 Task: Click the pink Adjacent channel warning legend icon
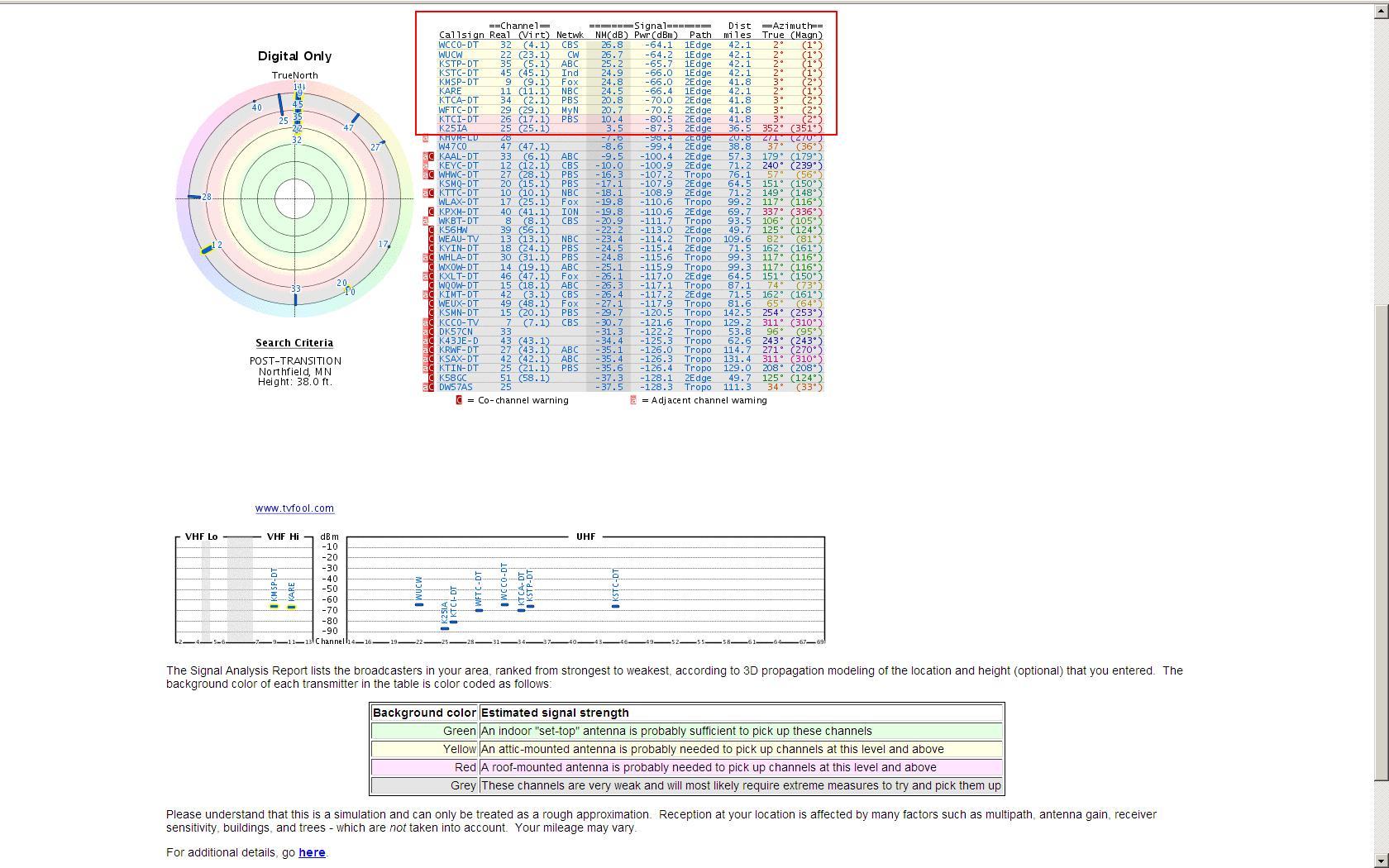[633, 400]
